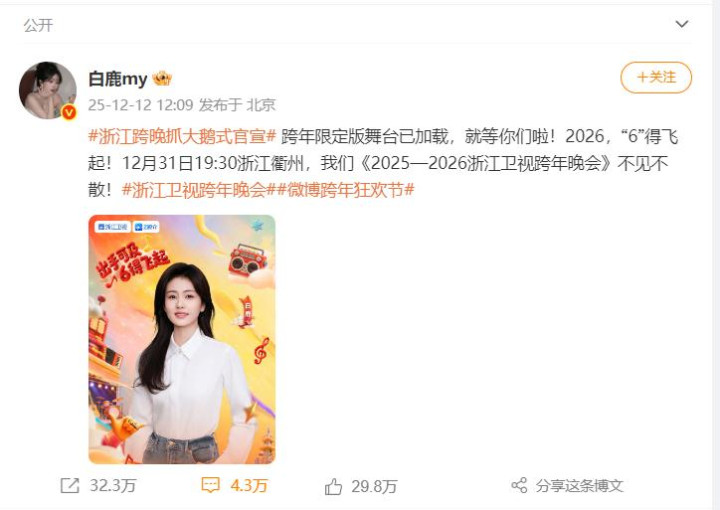
Task: Follow the user with +关注 button
Action: pos(656,77)
